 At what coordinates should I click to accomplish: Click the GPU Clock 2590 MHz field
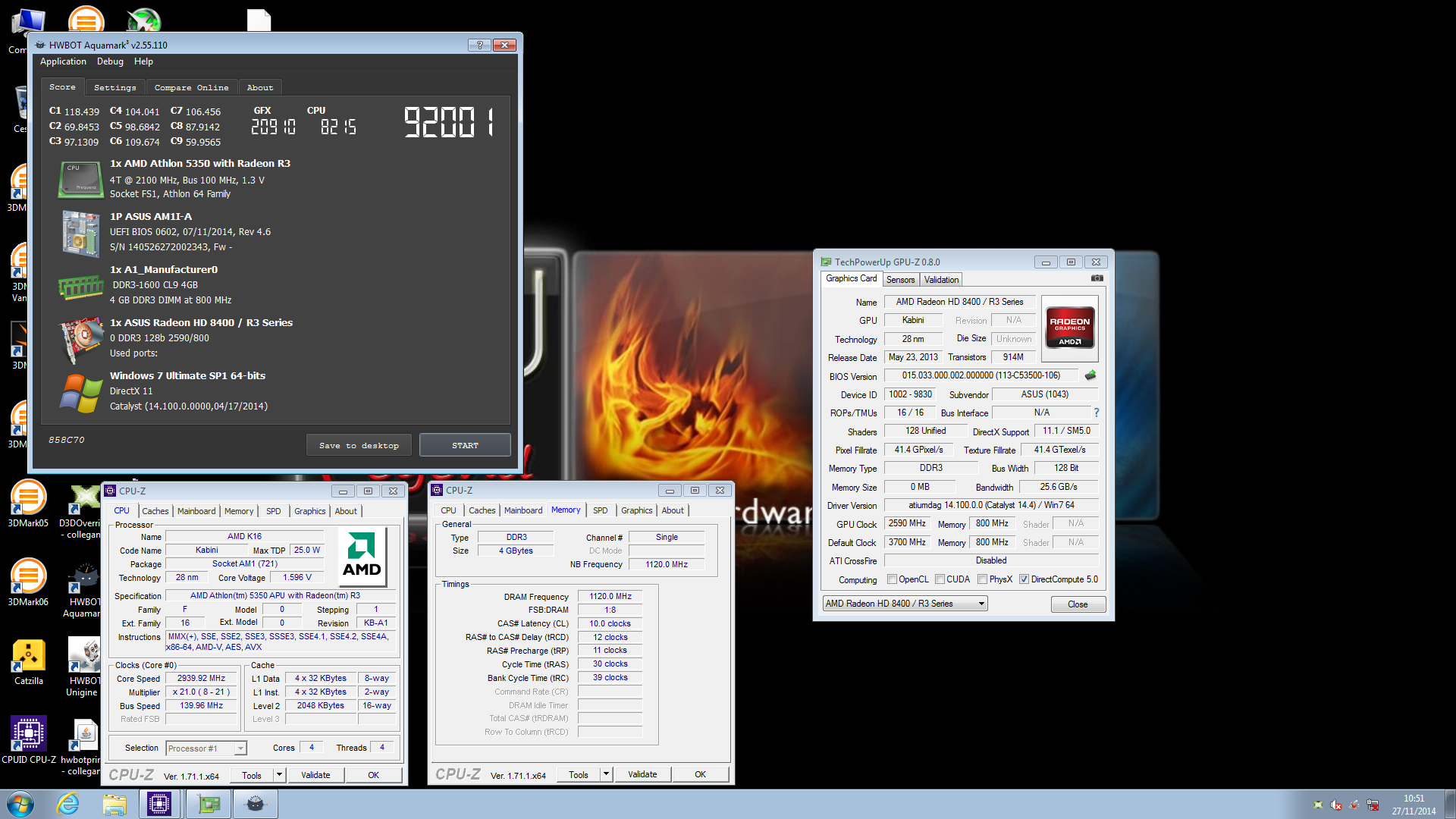tap(907, 524)
